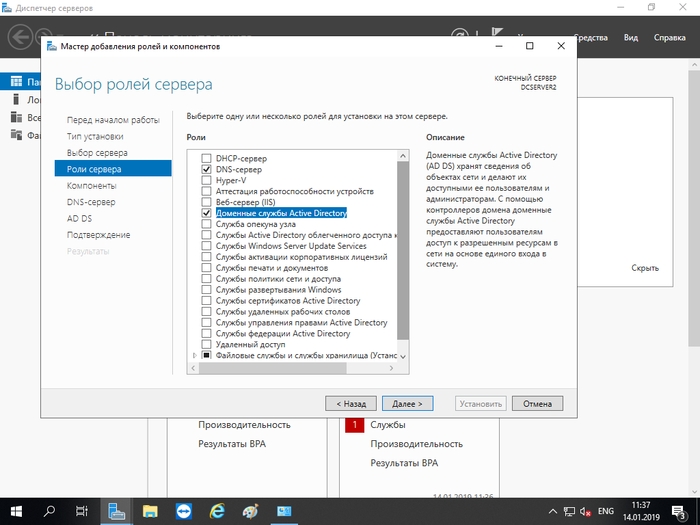
Task: Click the muted volume tray icon
Action: 585,511
